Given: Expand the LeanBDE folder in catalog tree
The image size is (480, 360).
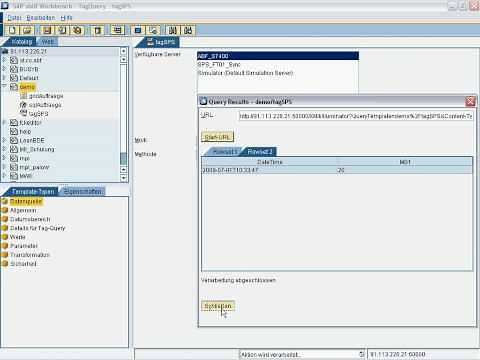Looking at the screenshot, I should coord(4,140).
